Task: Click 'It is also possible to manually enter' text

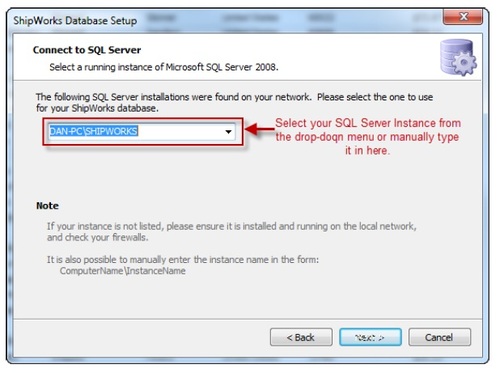Action: [183, 259]
